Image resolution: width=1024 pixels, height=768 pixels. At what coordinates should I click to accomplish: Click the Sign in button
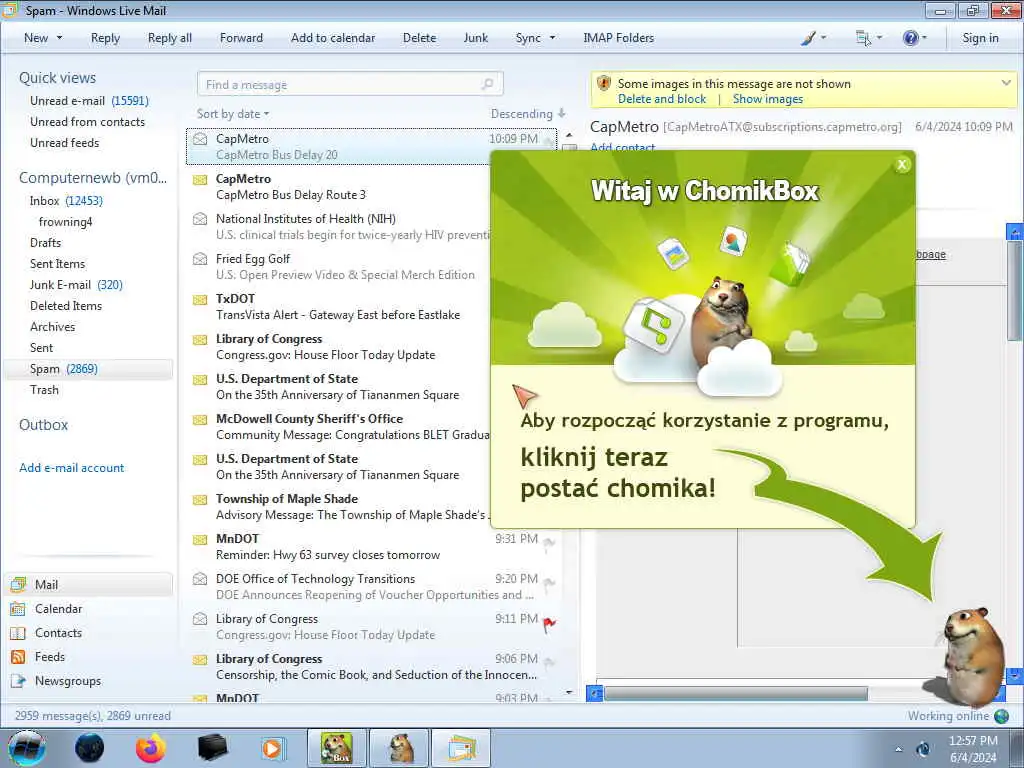980,38
